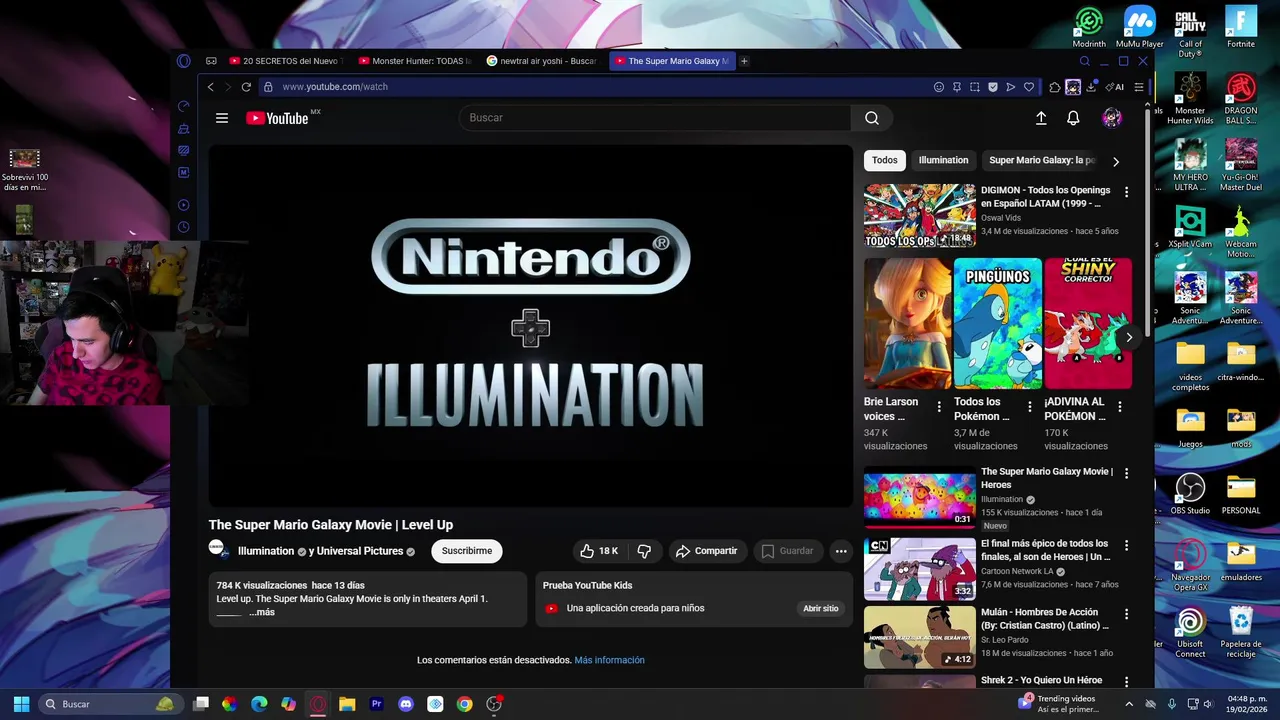
Task: Reload the page in Opera GX
Action: click(246, 87)
